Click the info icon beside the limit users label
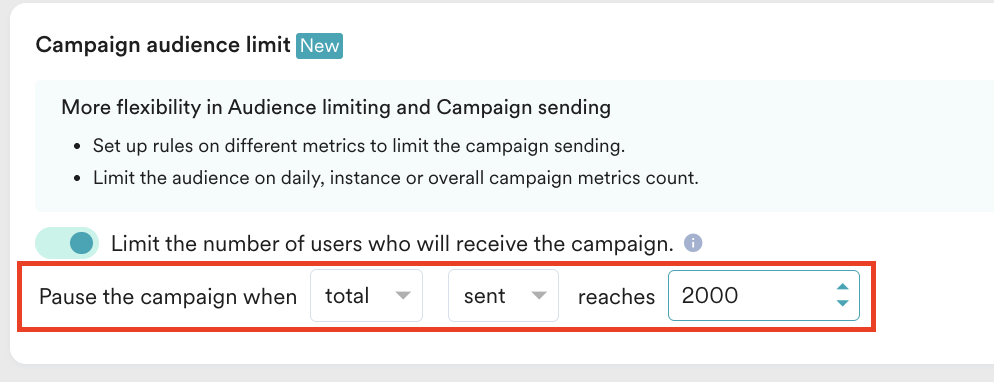994x382 pixels. 693,243
